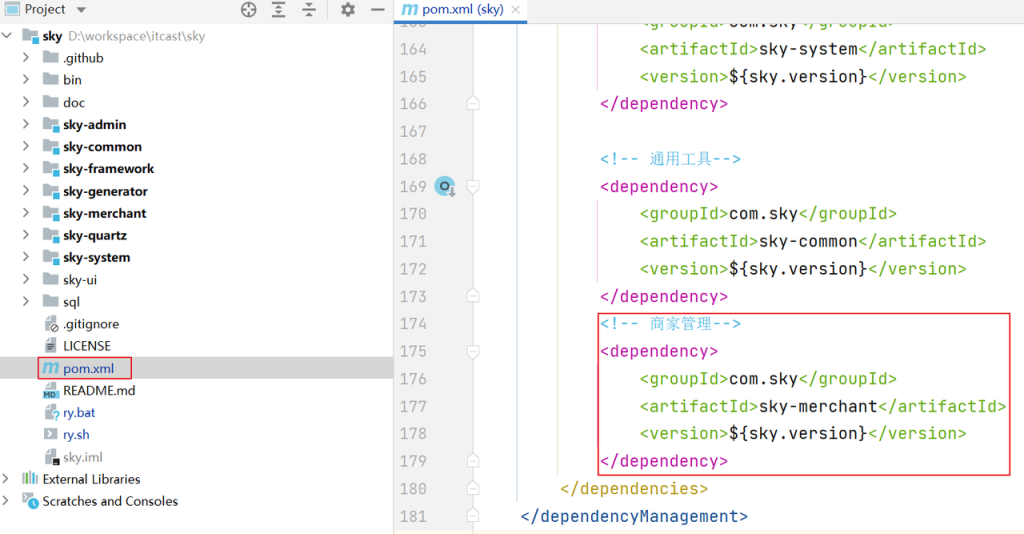
Task: Fold the dependency block at line 169
Action: click(474, 187)
